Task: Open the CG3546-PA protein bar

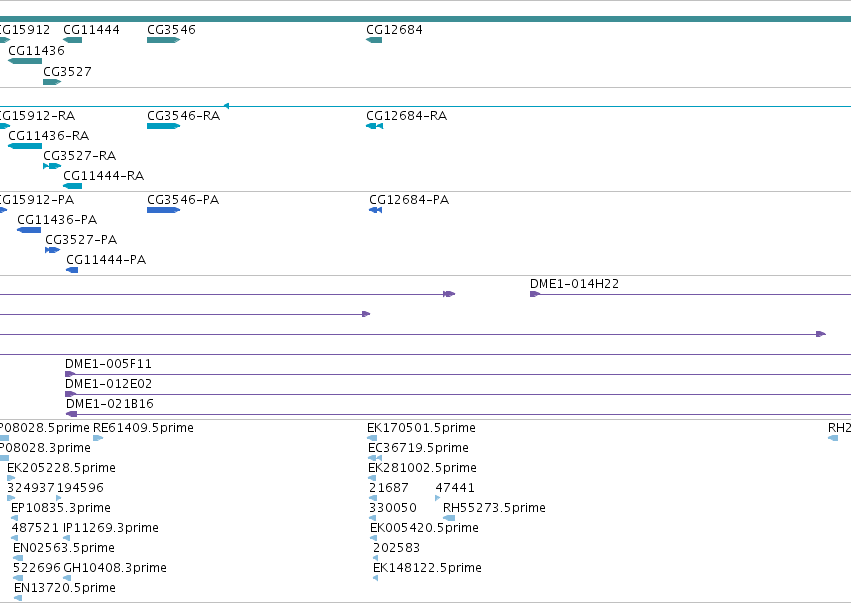Action: tap(163, 210)
